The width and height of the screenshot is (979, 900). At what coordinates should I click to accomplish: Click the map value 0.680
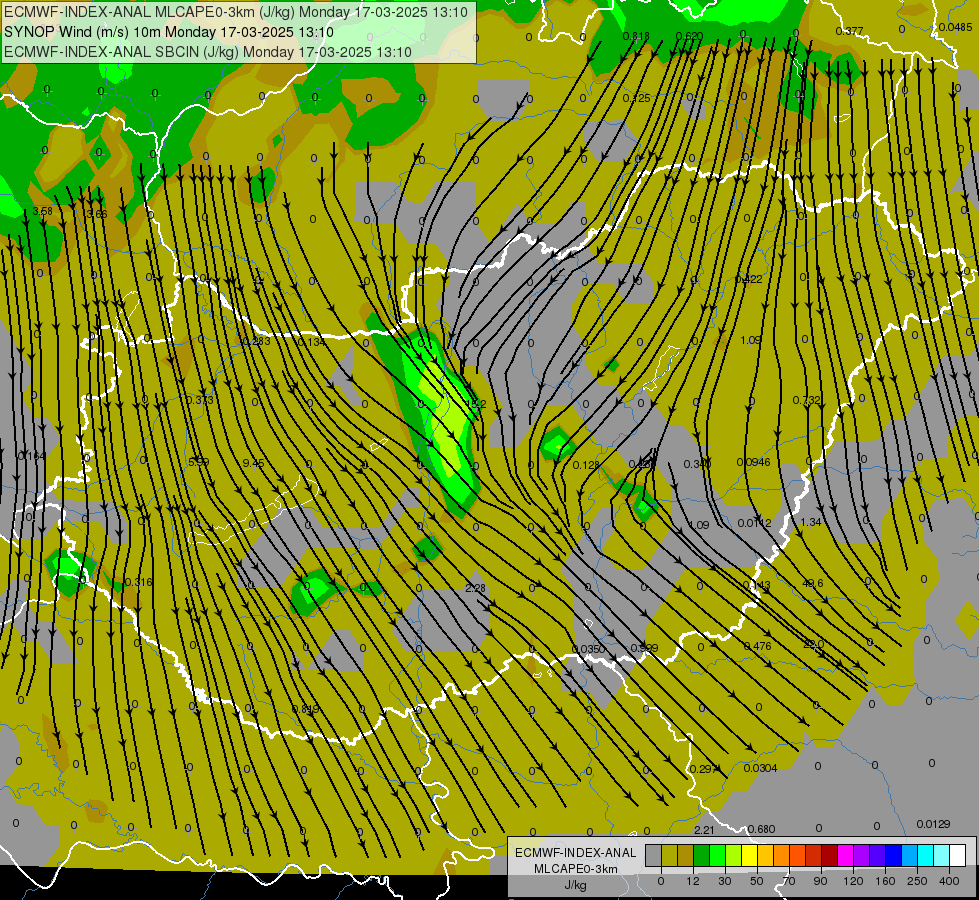pos(762,829)
